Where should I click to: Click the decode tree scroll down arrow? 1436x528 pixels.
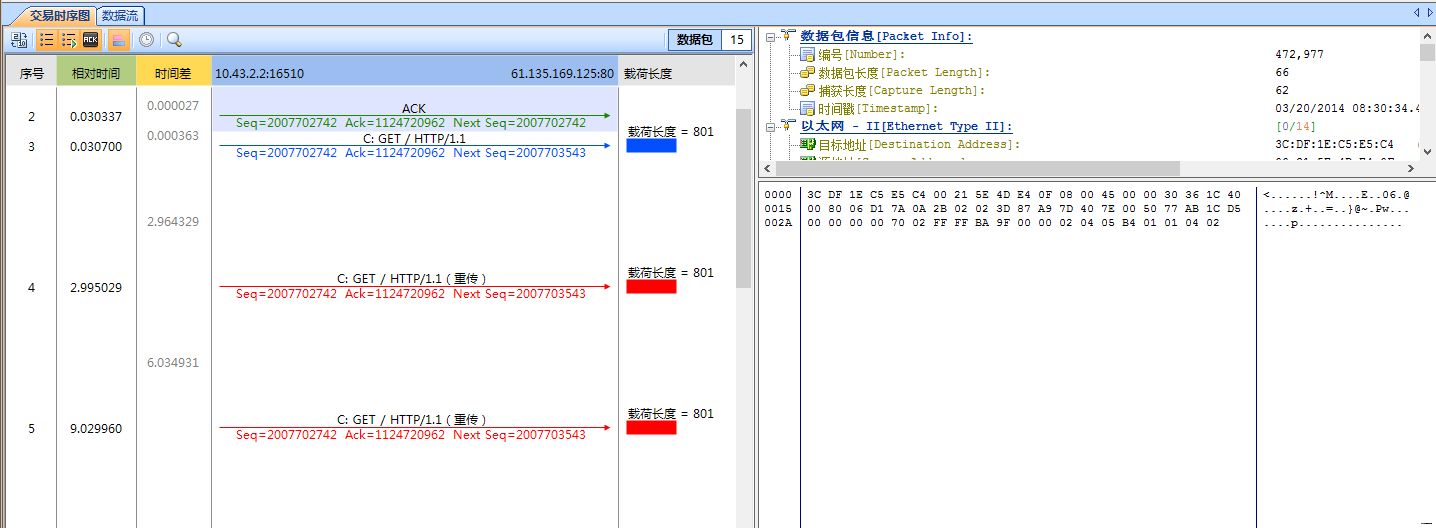pos(1427,153)
